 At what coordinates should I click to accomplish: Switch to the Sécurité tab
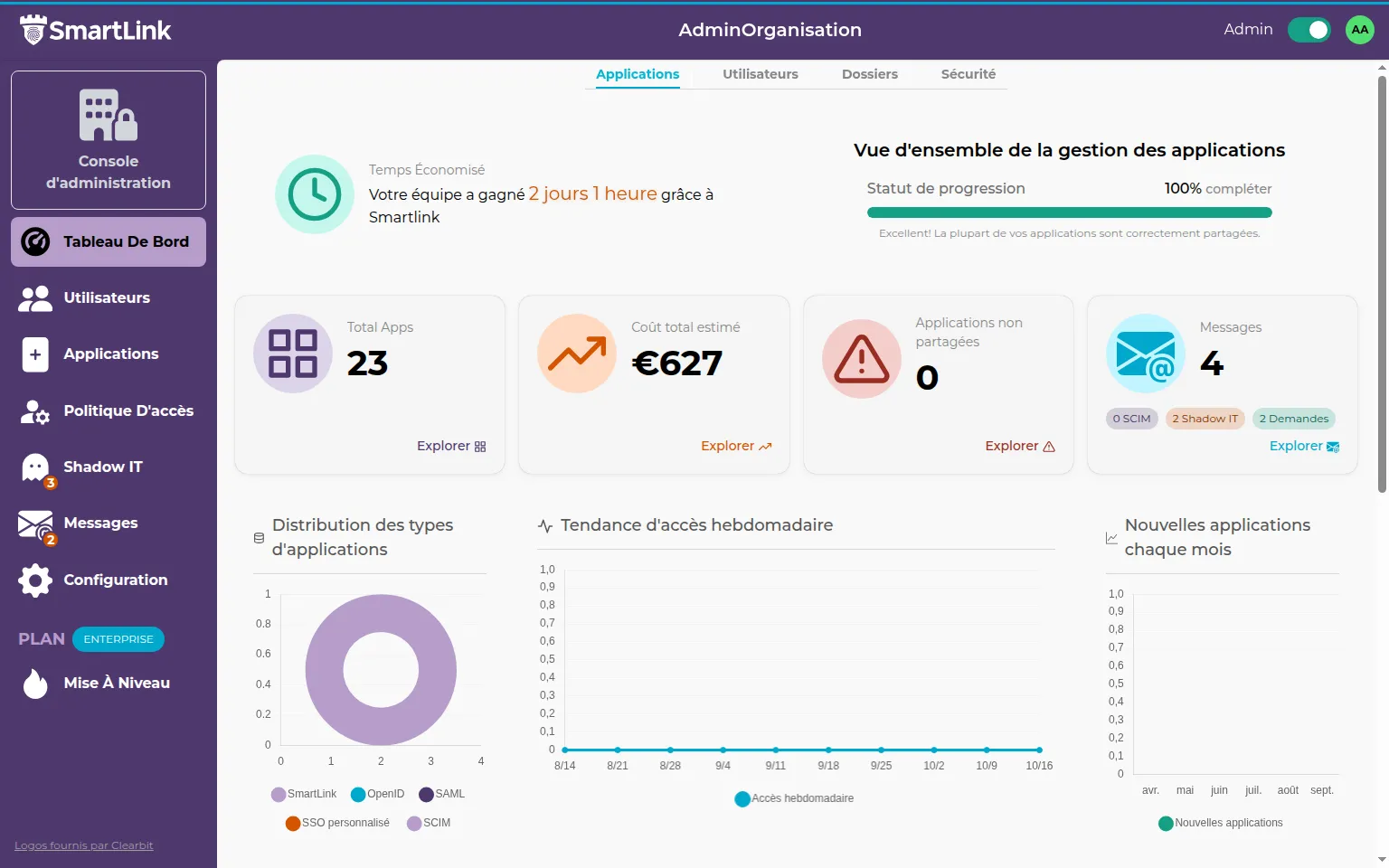(968, 74)
